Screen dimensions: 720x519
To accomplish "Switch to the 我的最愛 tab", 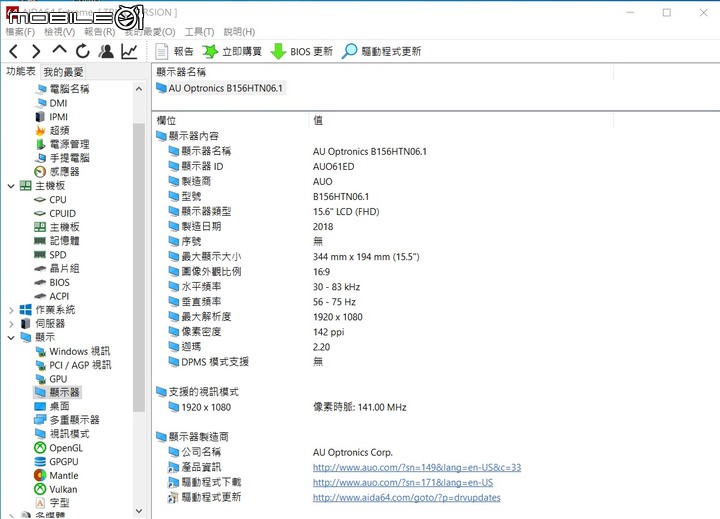I will point(63,72).
